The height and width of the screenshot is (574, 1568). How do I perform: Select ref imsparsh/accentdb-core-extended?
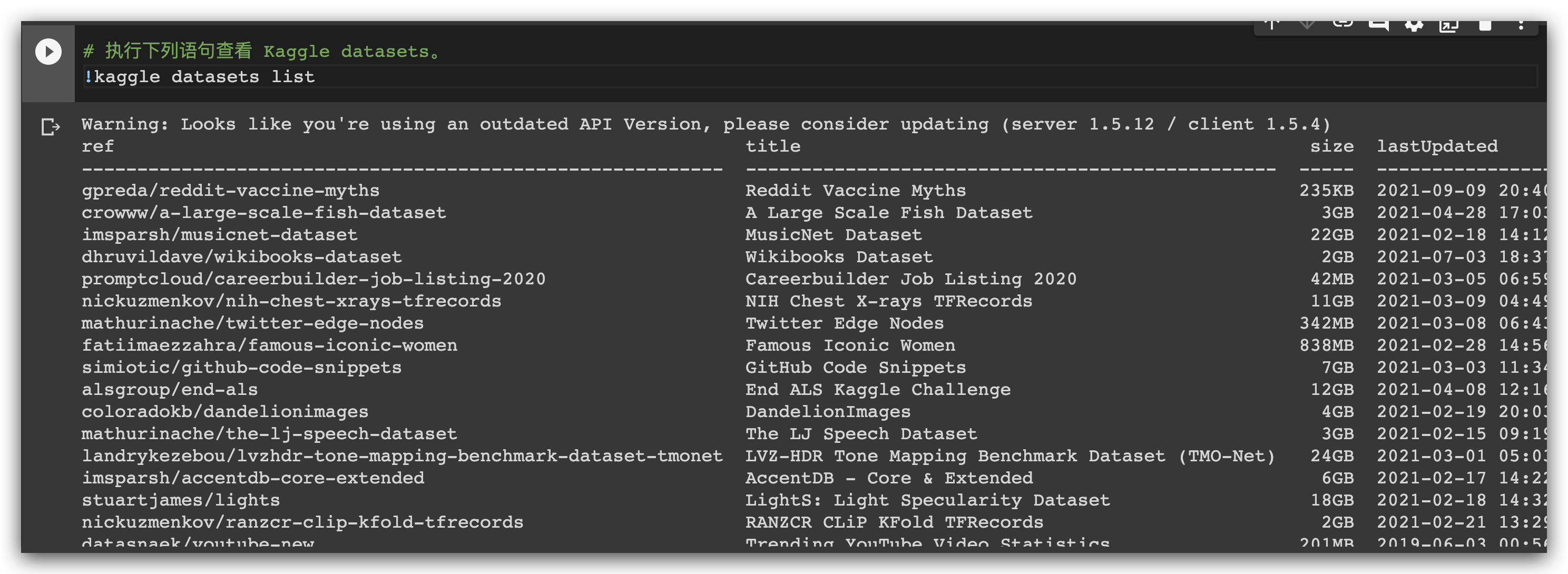(x=252, y=478)
